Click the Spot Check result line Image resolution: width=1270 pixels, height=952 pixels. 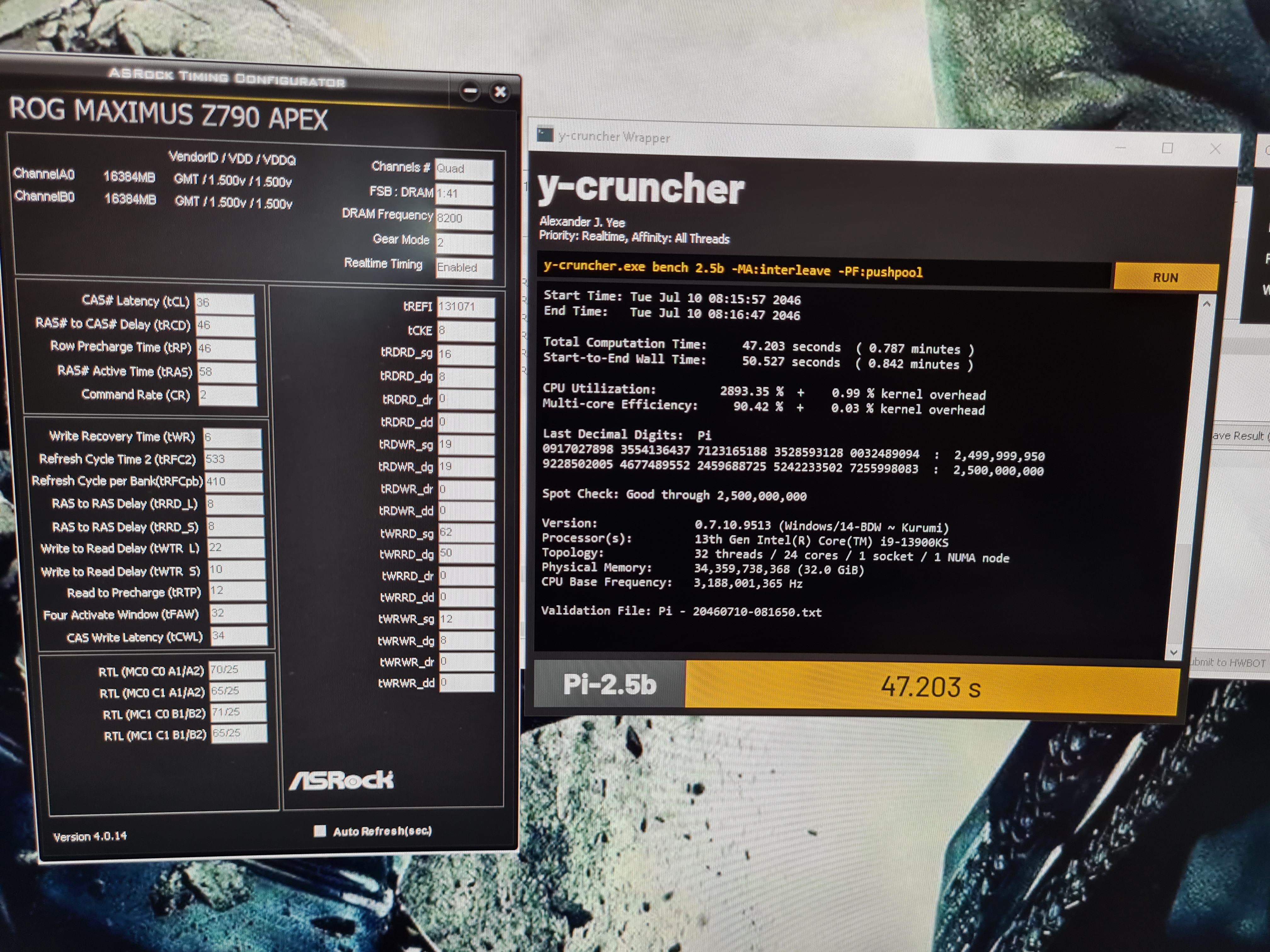click(674, 495)
